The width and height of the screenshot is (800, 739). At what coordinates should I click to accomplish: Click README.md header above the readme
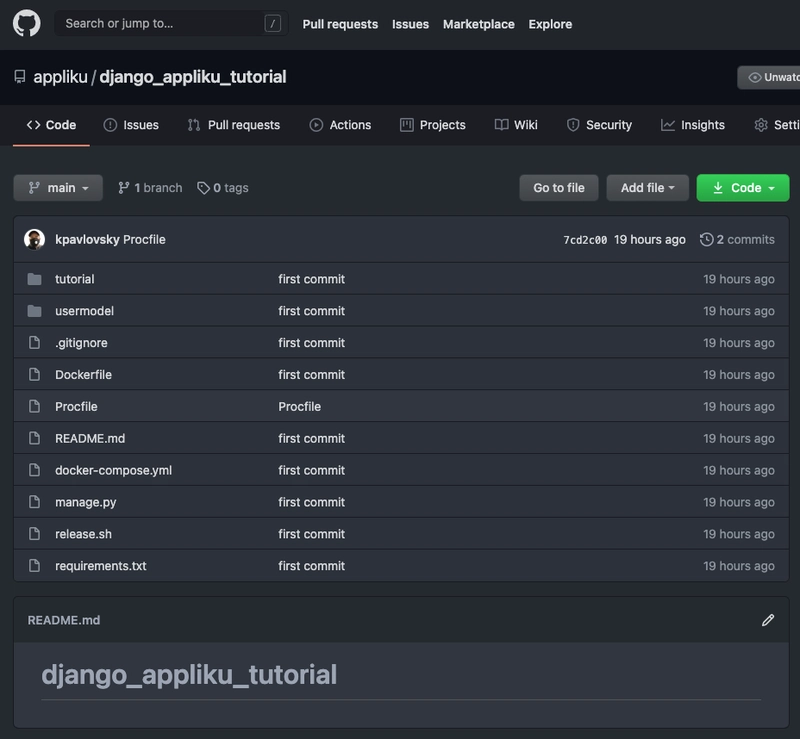(64, 620)
